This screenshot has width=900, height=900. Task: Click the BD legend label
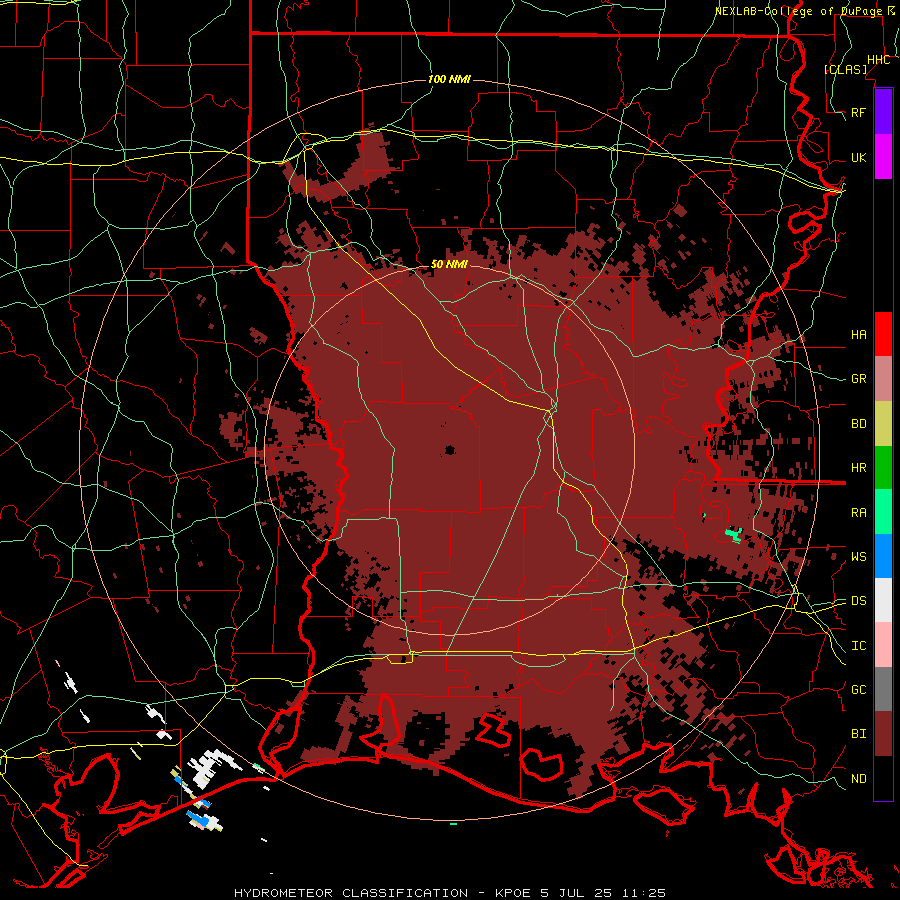click(x=858, y=424)
